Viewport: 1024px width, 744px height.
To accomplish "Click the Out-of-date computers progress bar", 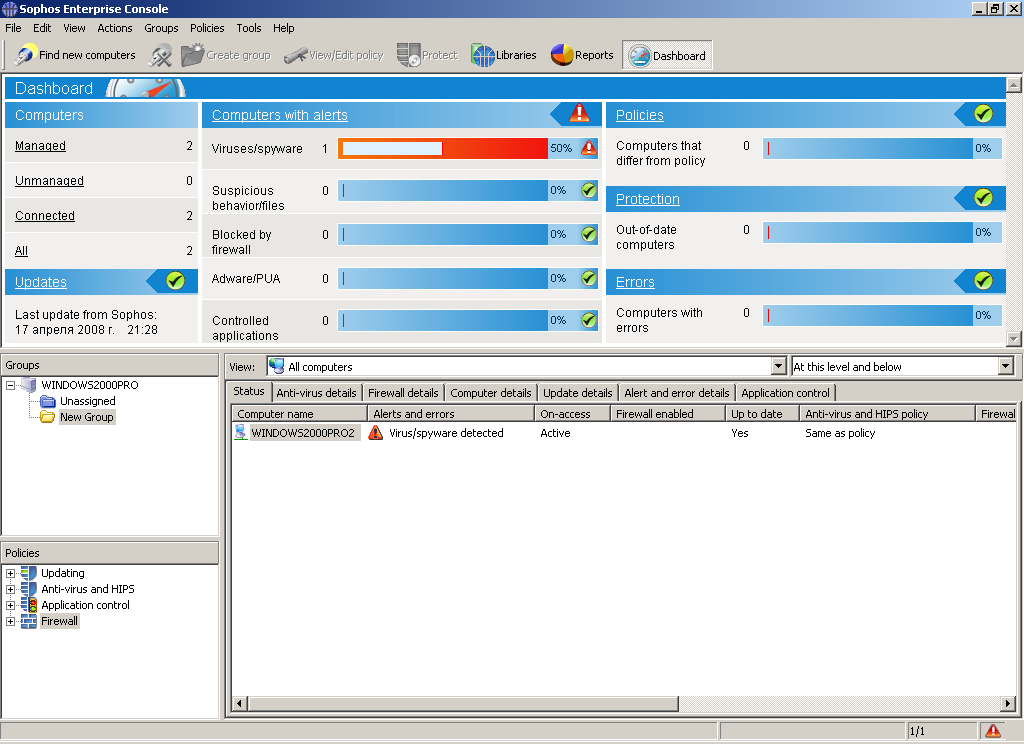I will [867, 232].
